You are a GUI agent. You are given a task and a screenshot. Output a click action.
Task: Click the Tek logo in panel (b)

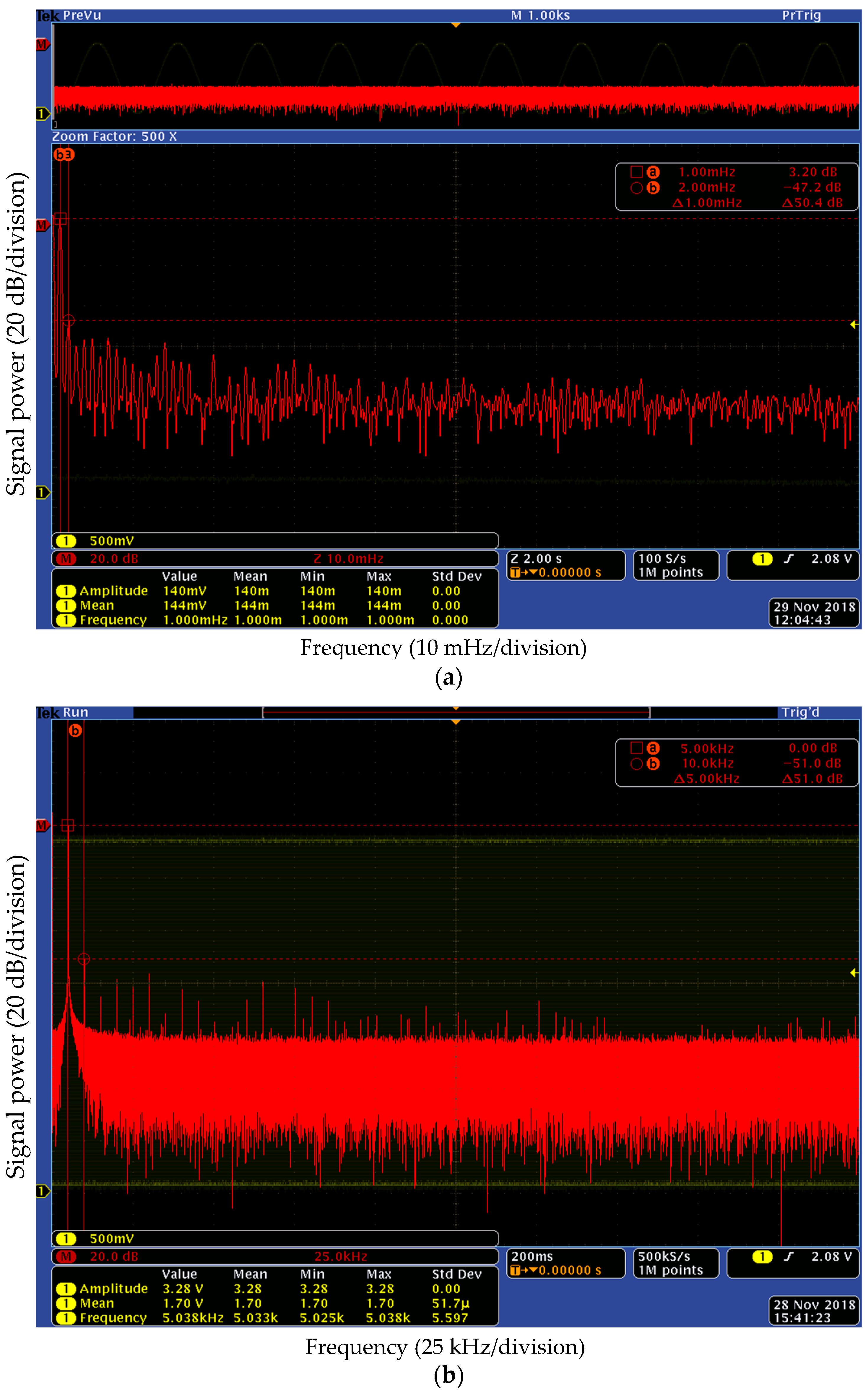pyautogui.click(x=48, y=713)
